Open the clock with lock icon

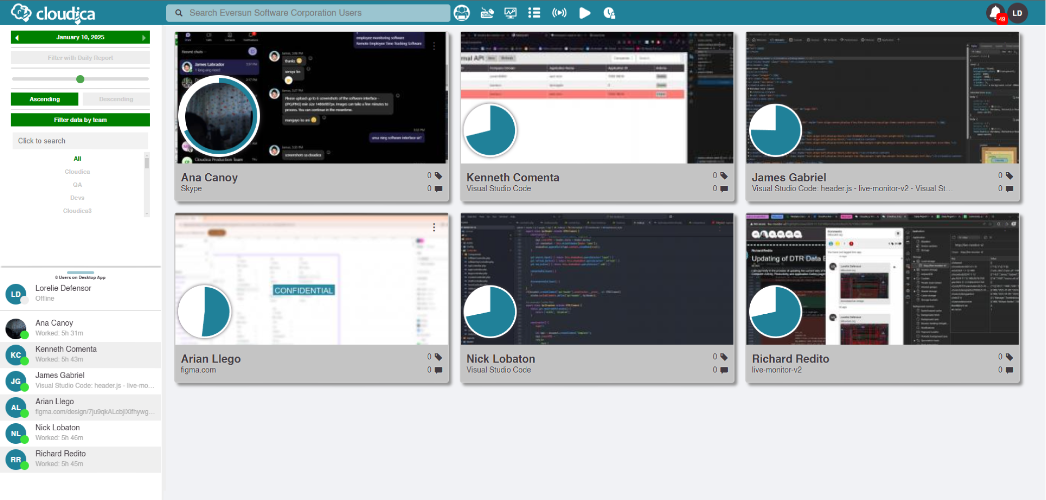tap(608, 13)
